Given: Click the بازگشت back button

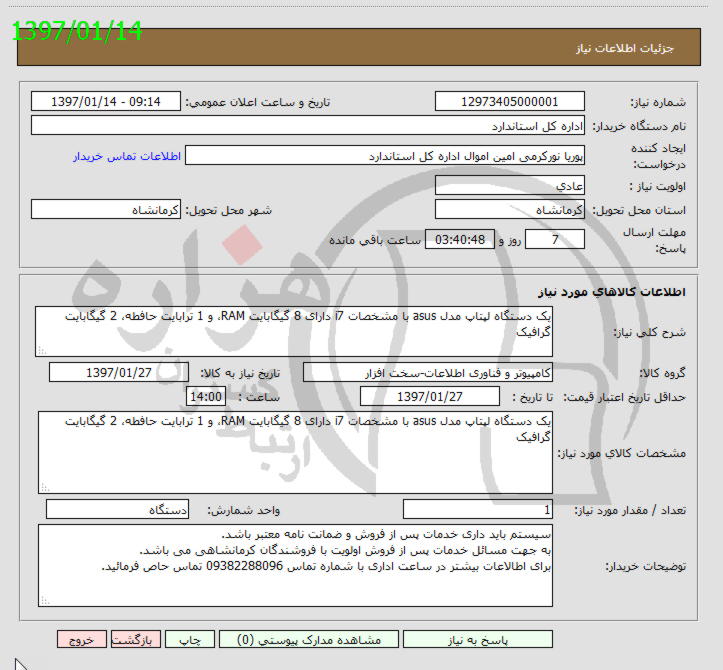Looking at the screenshot, I should (x=136, y=640).
